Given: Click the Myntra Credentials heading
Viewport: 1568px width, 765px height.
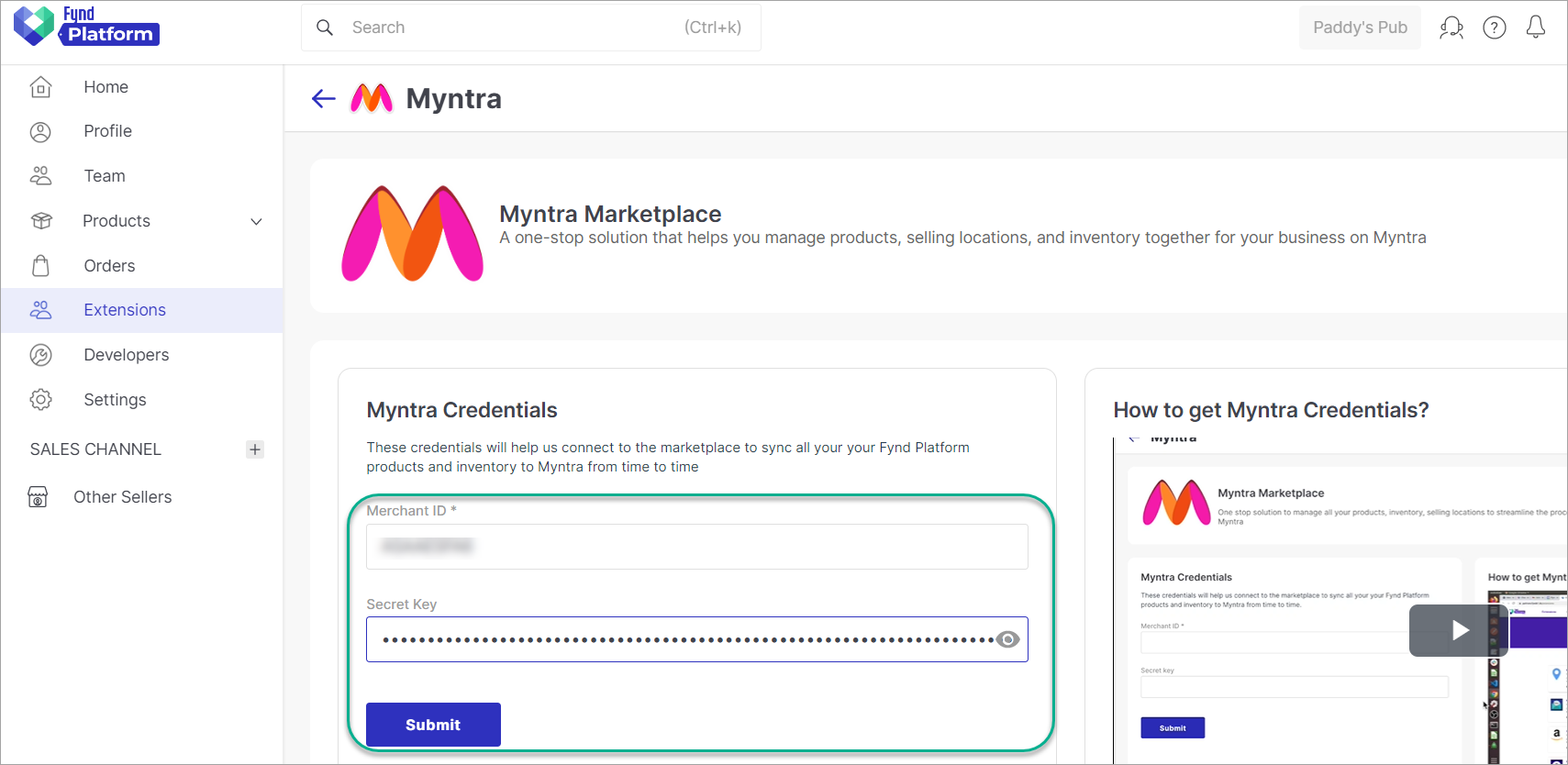Looking at the screenshot, I should (462, 410).
